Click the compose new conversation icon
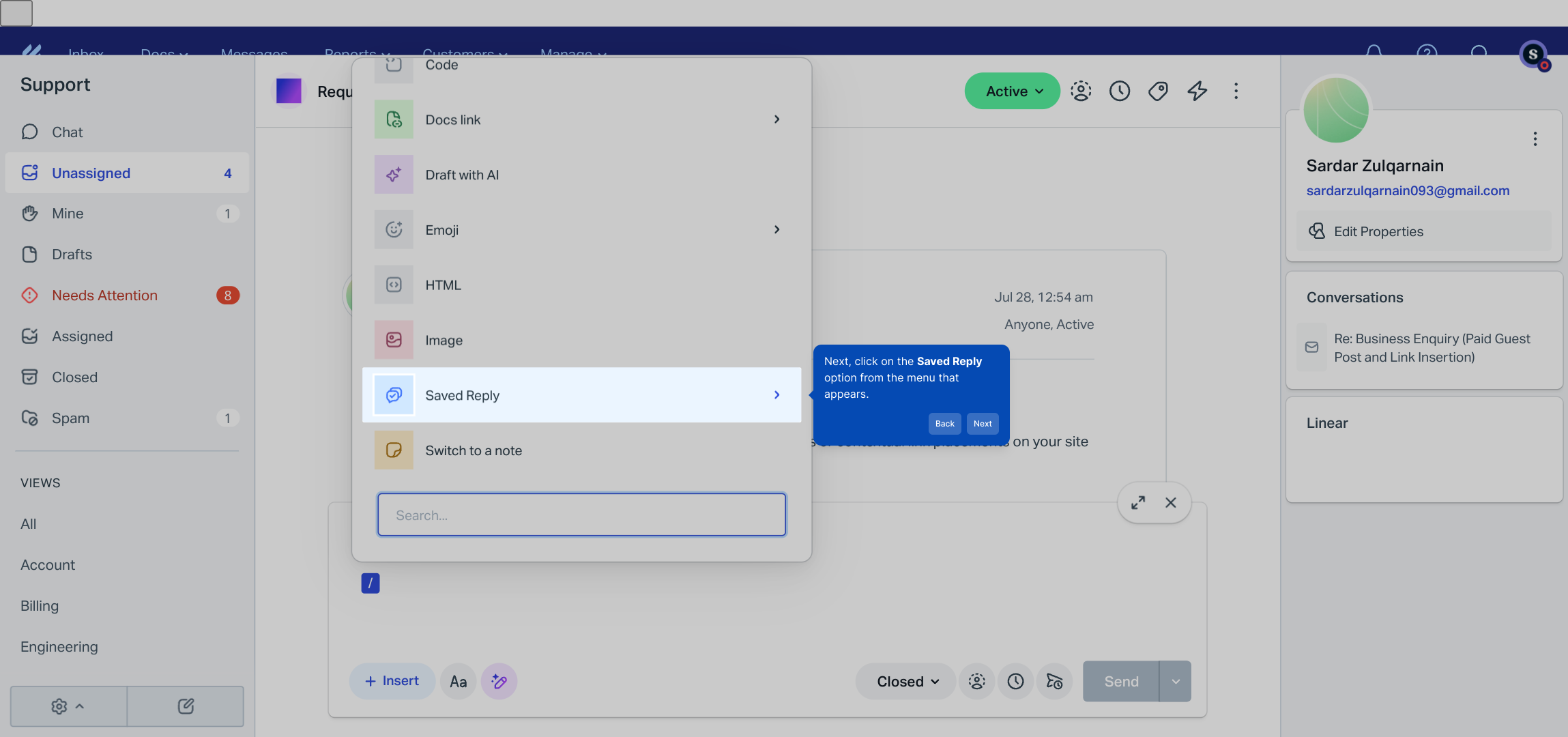 (x=186, y=706)
